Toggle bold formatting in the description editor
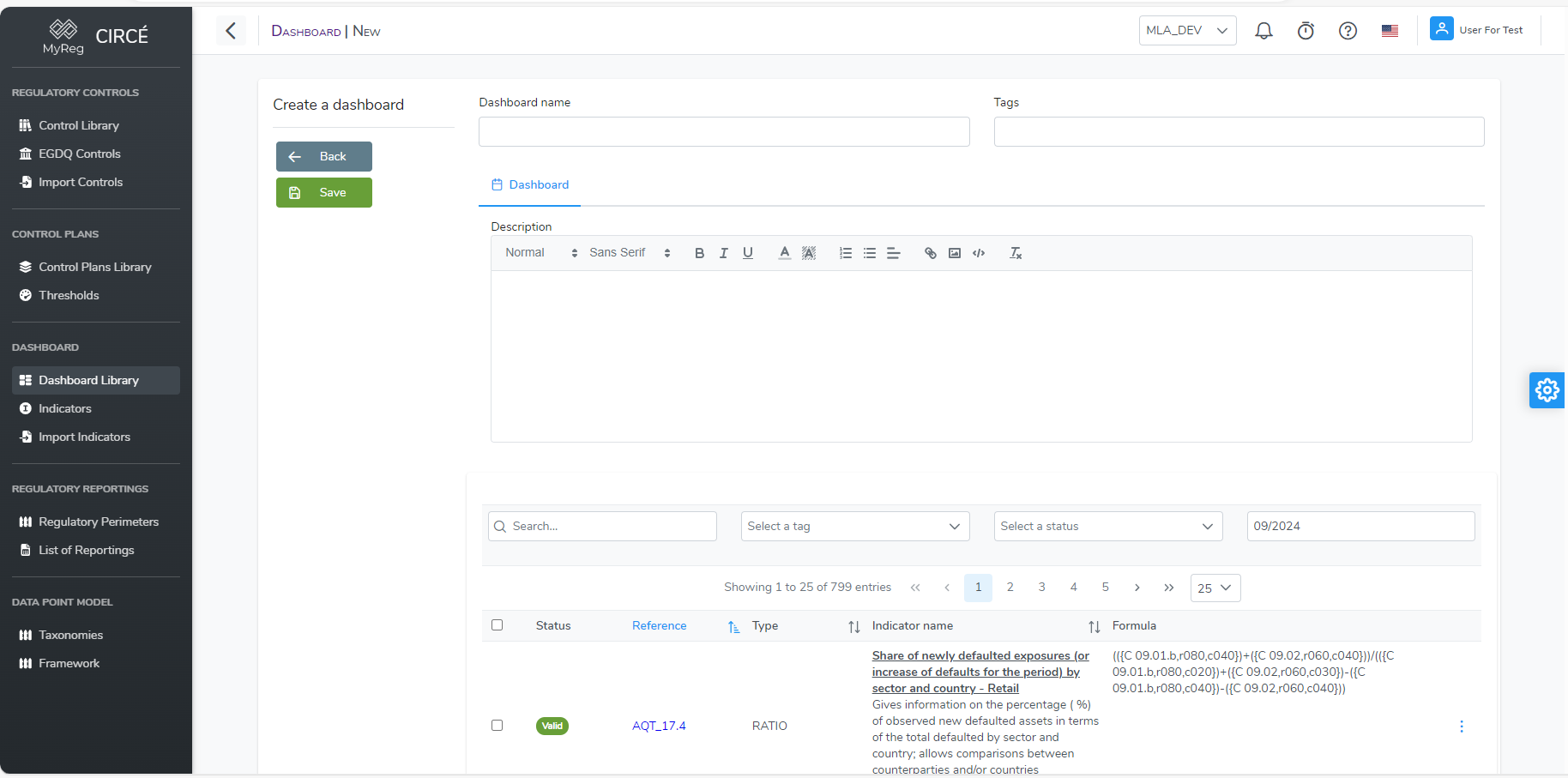The height and width of the screenshot is (778, 1568). (x=699, y=252)
